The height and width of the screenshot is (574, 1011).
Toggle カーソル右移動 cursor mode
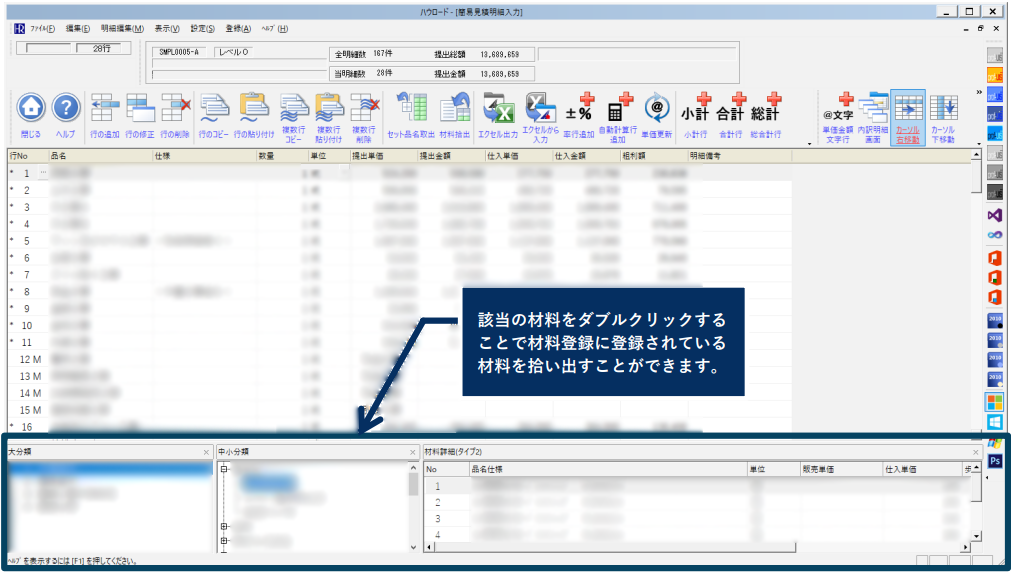pyautogui.click(x=907, y=109)
